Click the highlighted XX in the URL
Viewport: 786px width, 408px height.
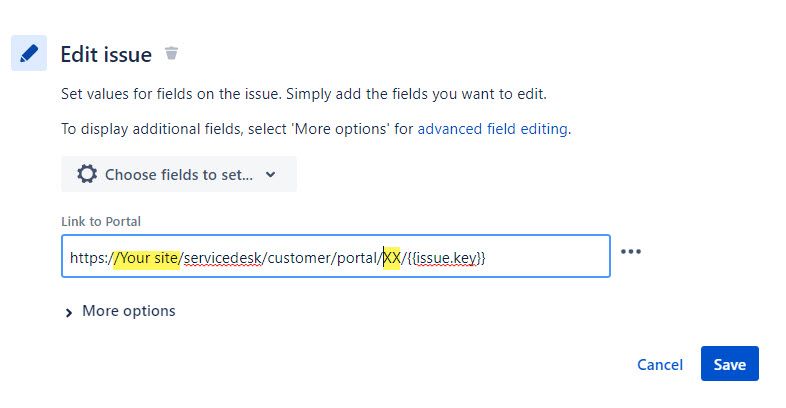click(392, 258)
